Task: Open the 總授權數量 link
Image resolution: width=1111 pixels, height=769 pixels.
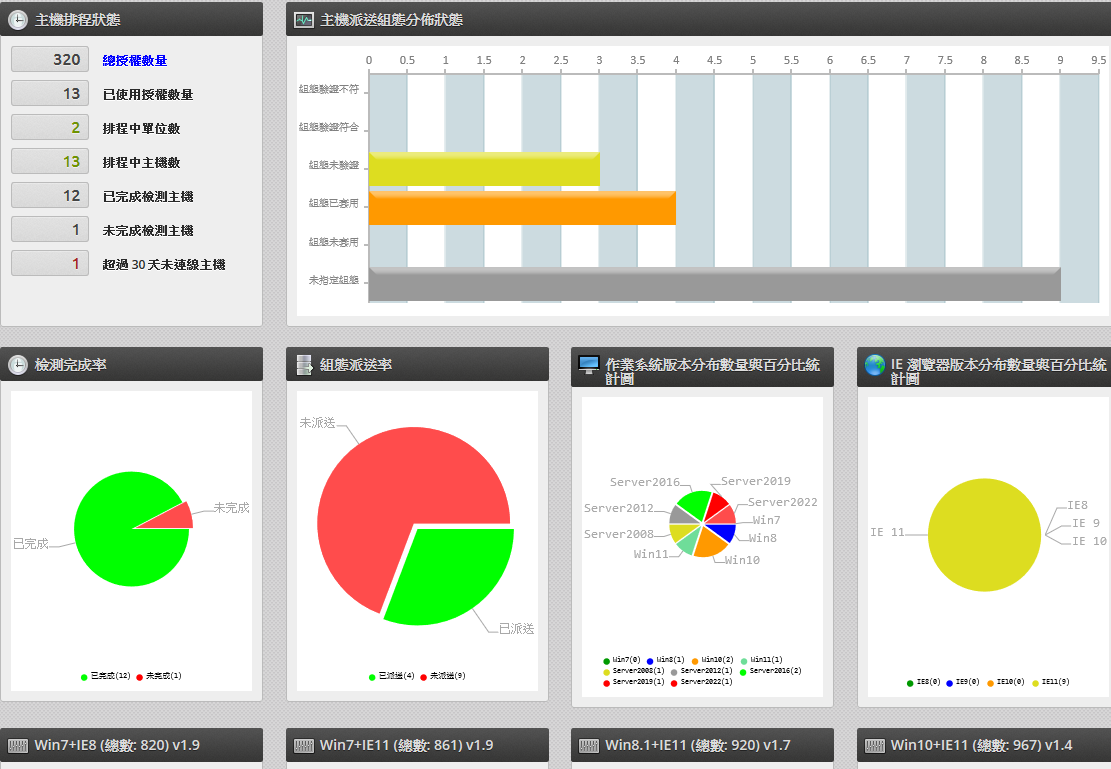Action: coord(134,61)
